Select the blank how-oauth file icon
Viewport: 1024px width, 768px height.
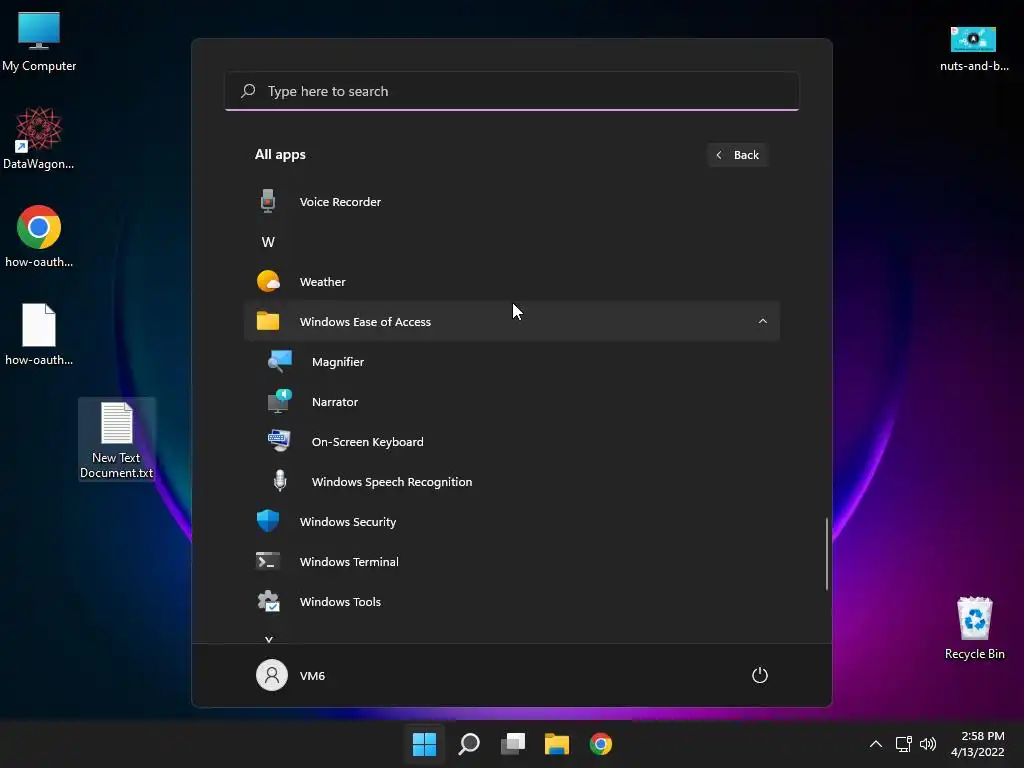click(39, 334)
